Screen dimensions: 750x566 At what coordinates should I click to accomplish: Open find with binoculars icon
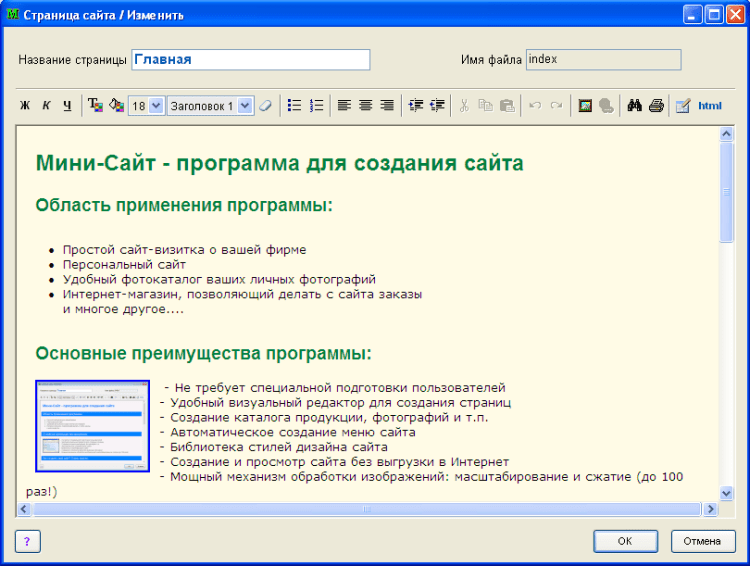tap(635, 105)
